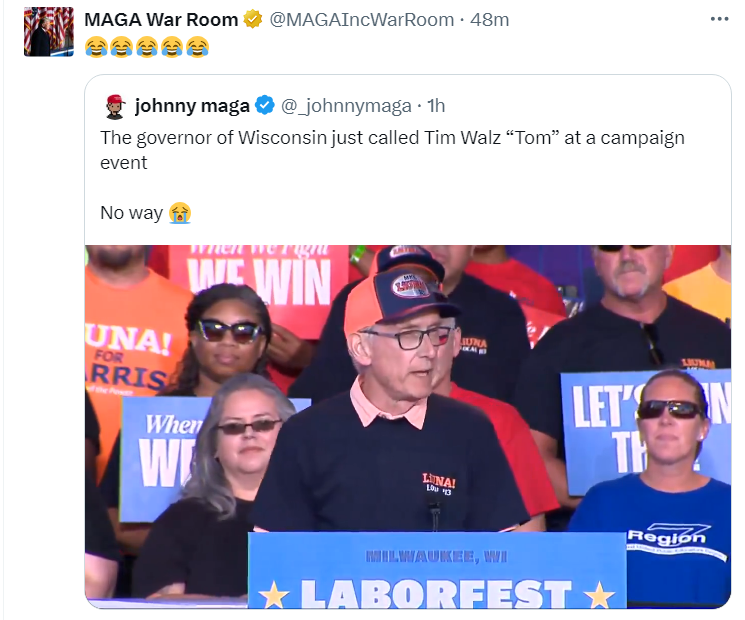Click the LABORFEST podium sign in the video
The width and height of the screenshot is (745, 620).
tap(437, 570)
